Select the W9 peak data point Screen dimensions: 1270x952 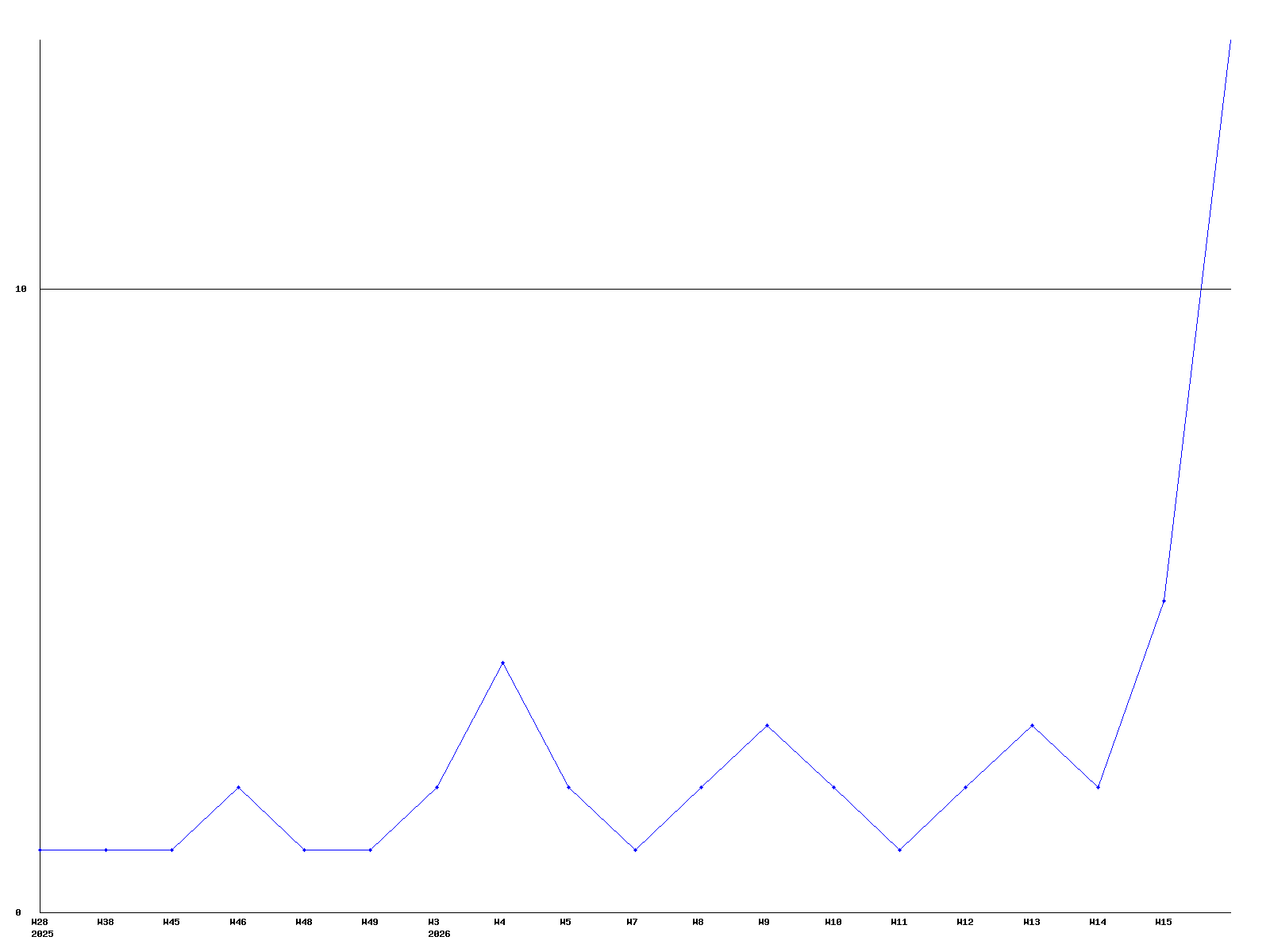(x=767, y=725)
